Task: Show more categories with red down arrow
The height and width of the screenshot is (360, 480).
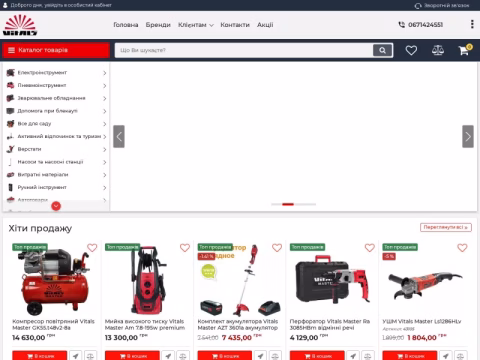Action: (56, 206)
